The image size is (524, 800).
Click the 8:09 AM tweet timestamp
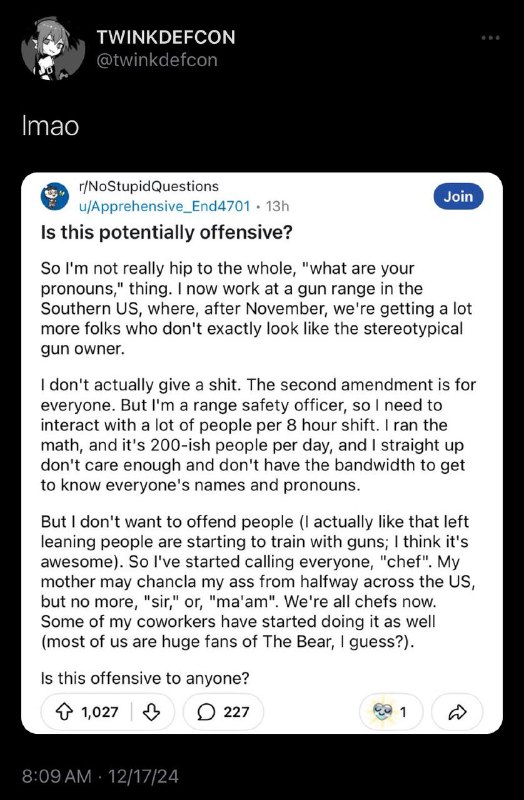tap(57, 777)
